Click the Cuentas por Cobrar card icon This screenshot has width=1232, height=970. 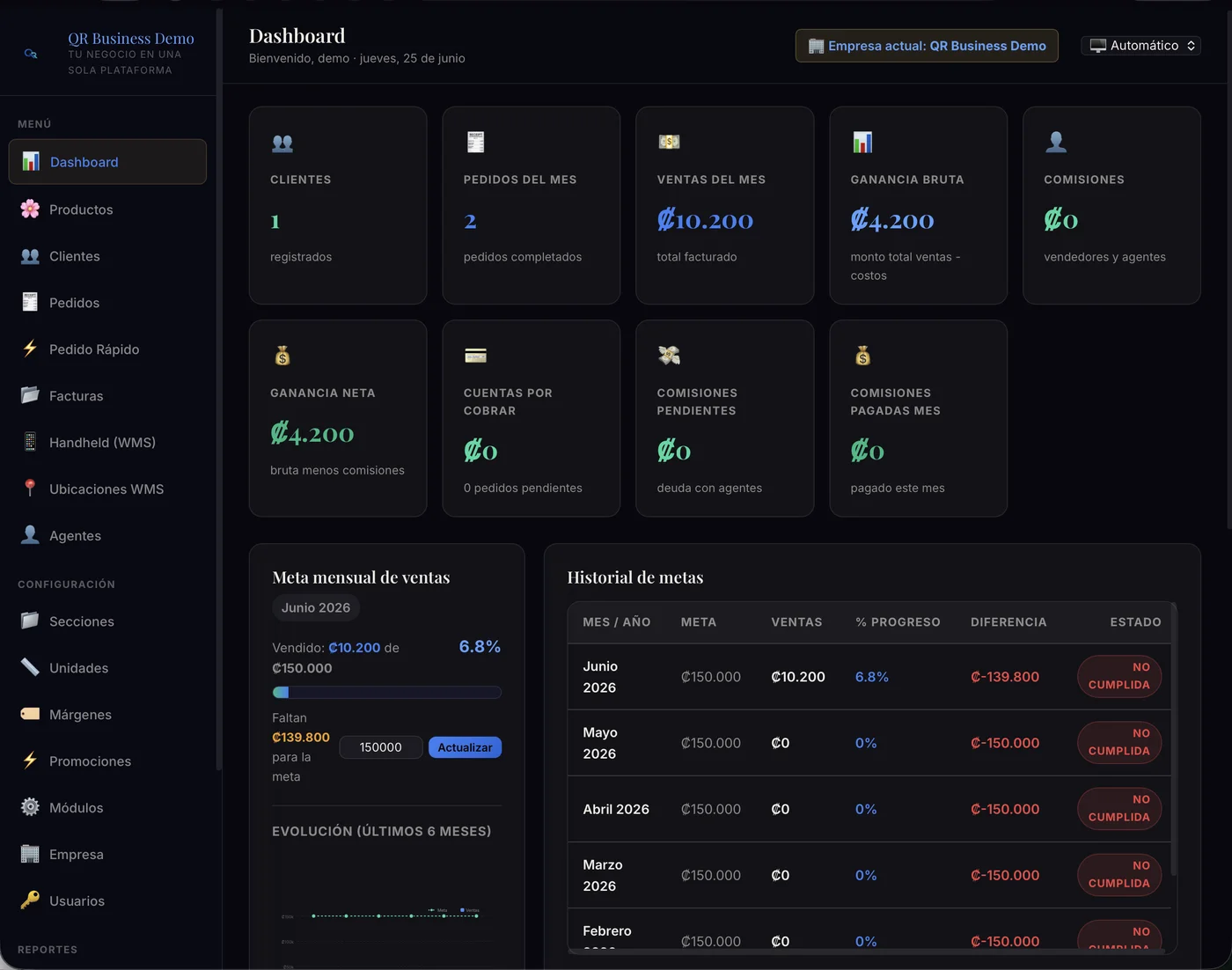[x=475, y=356]
